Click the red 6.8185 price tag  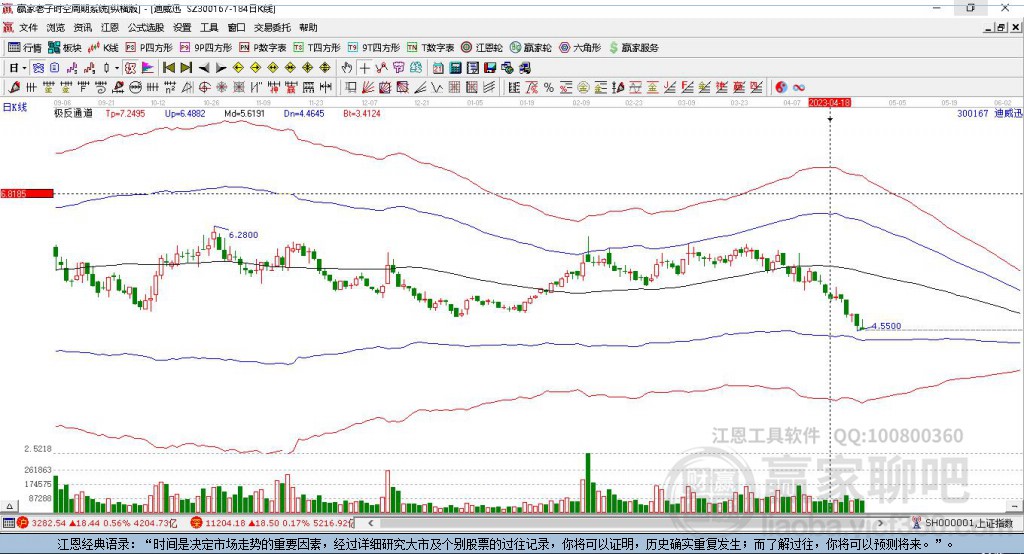coord(26,193)
